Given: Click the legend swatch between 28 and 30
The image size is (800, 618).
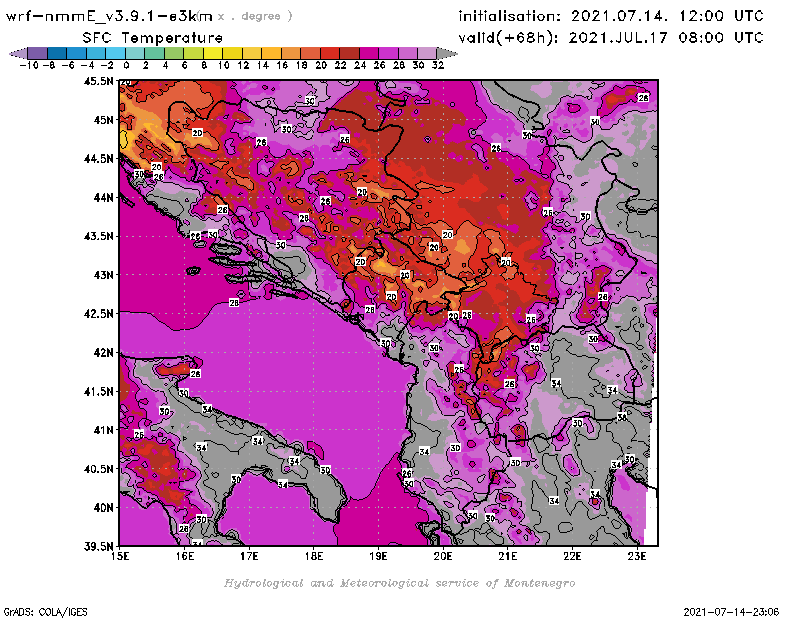Looking at the screenshot, I should click(408, 53).
